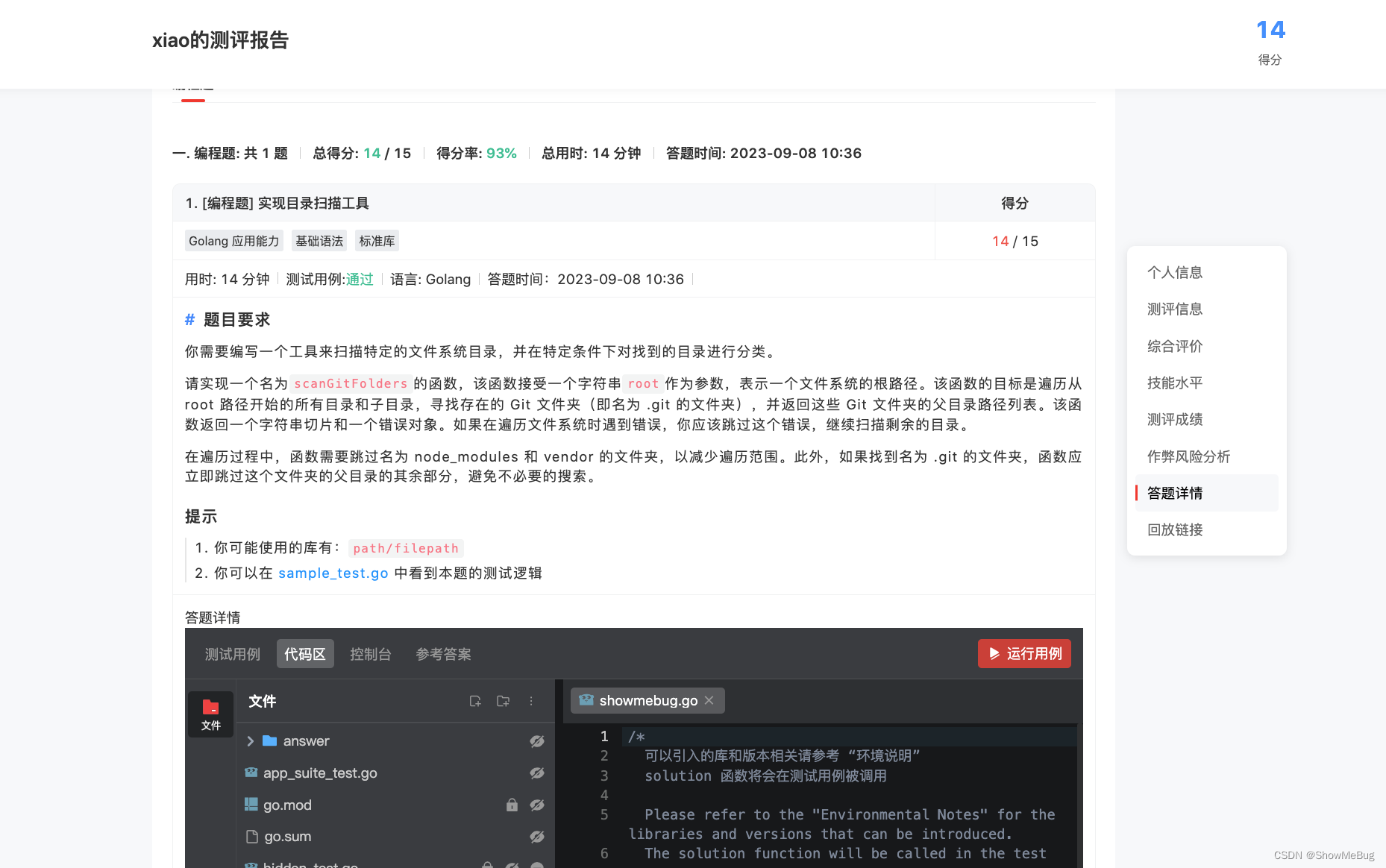This screenshot has width=1386, height=868.
Task: Jump to 个人信息 in side navigation
Action: (1175, 272)
